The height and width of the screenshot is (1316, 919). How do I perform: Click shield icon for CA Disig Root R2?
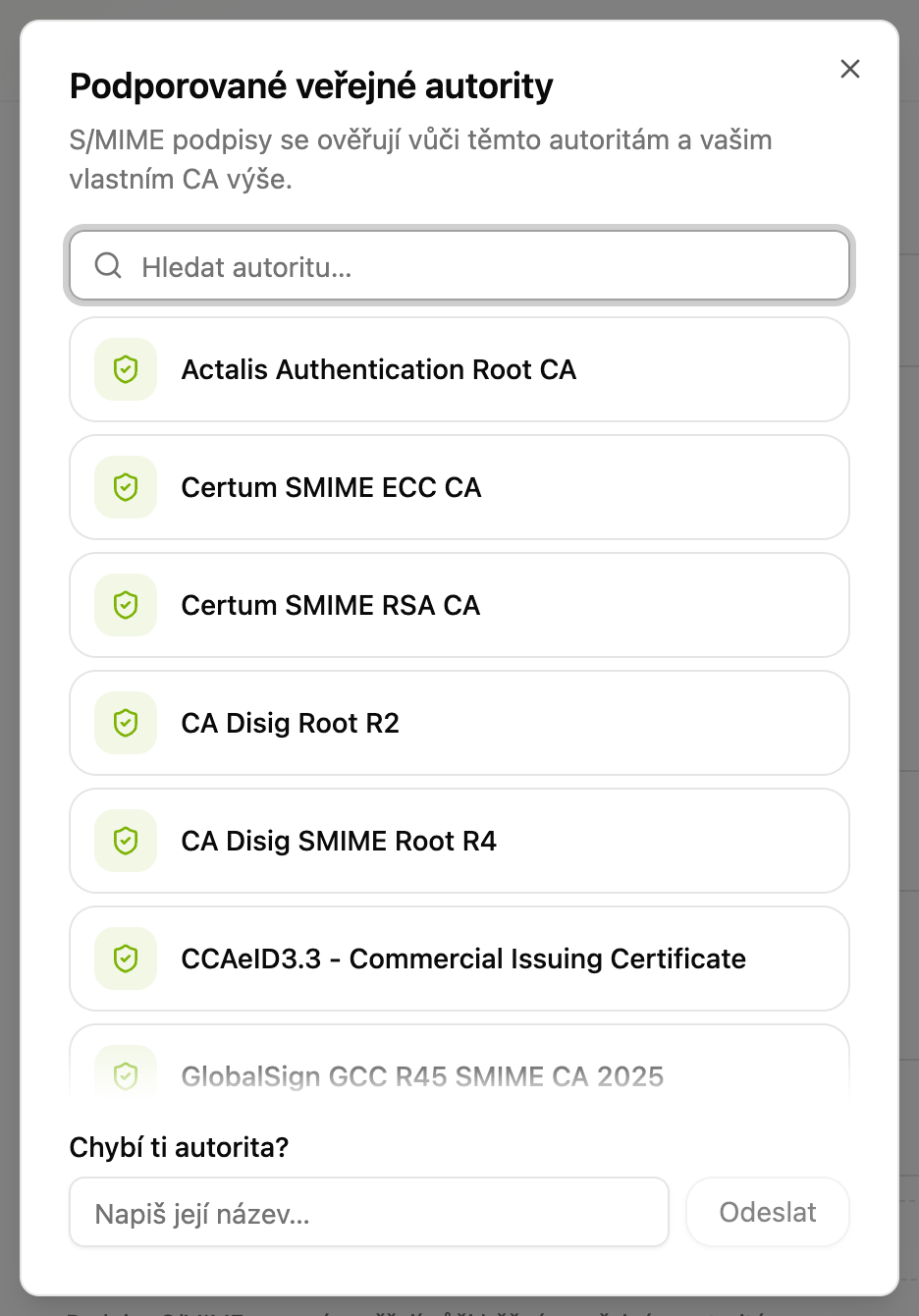[x=126, y=723]
